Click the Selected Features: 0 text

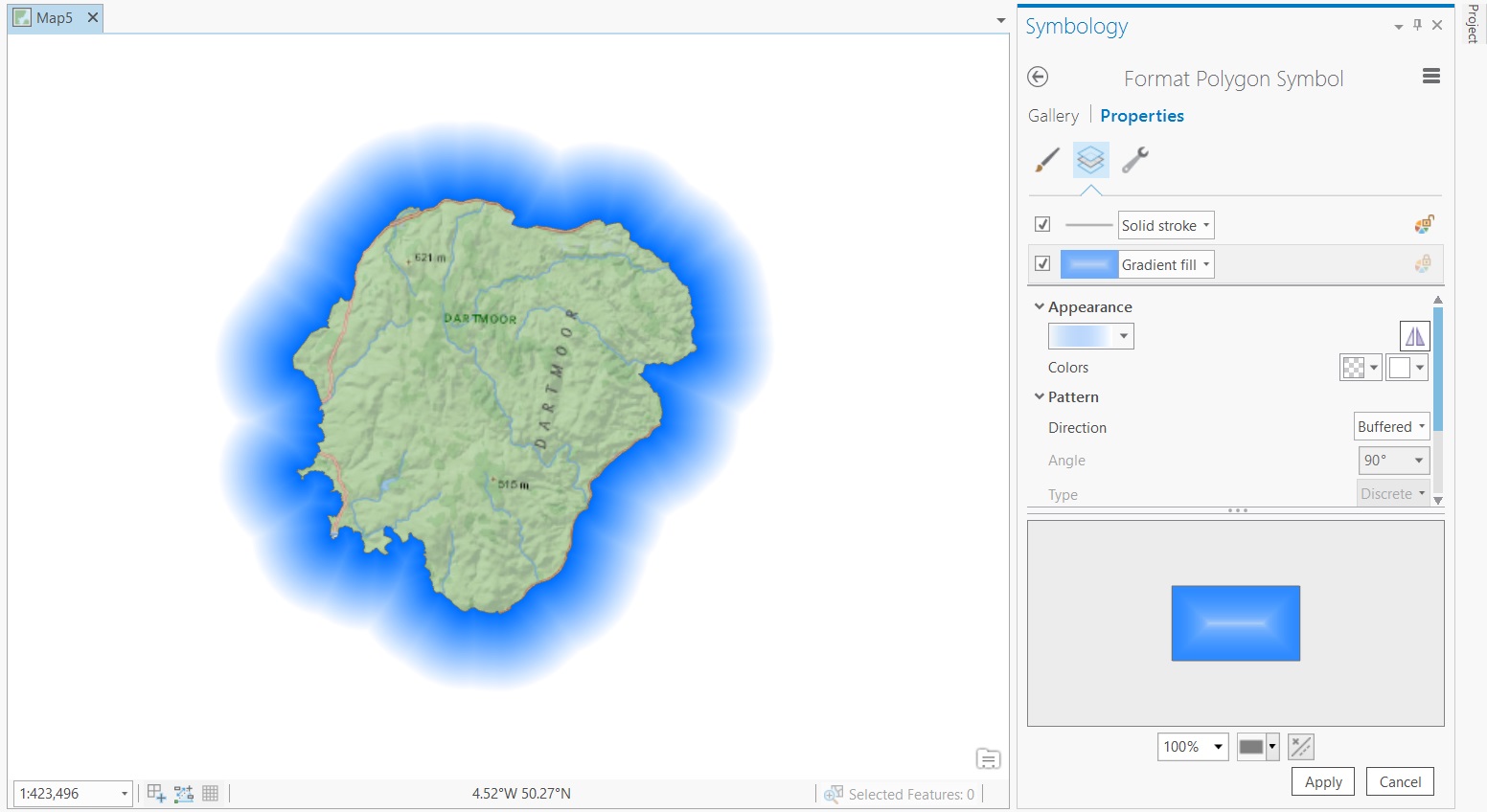[x=911, y=794]
